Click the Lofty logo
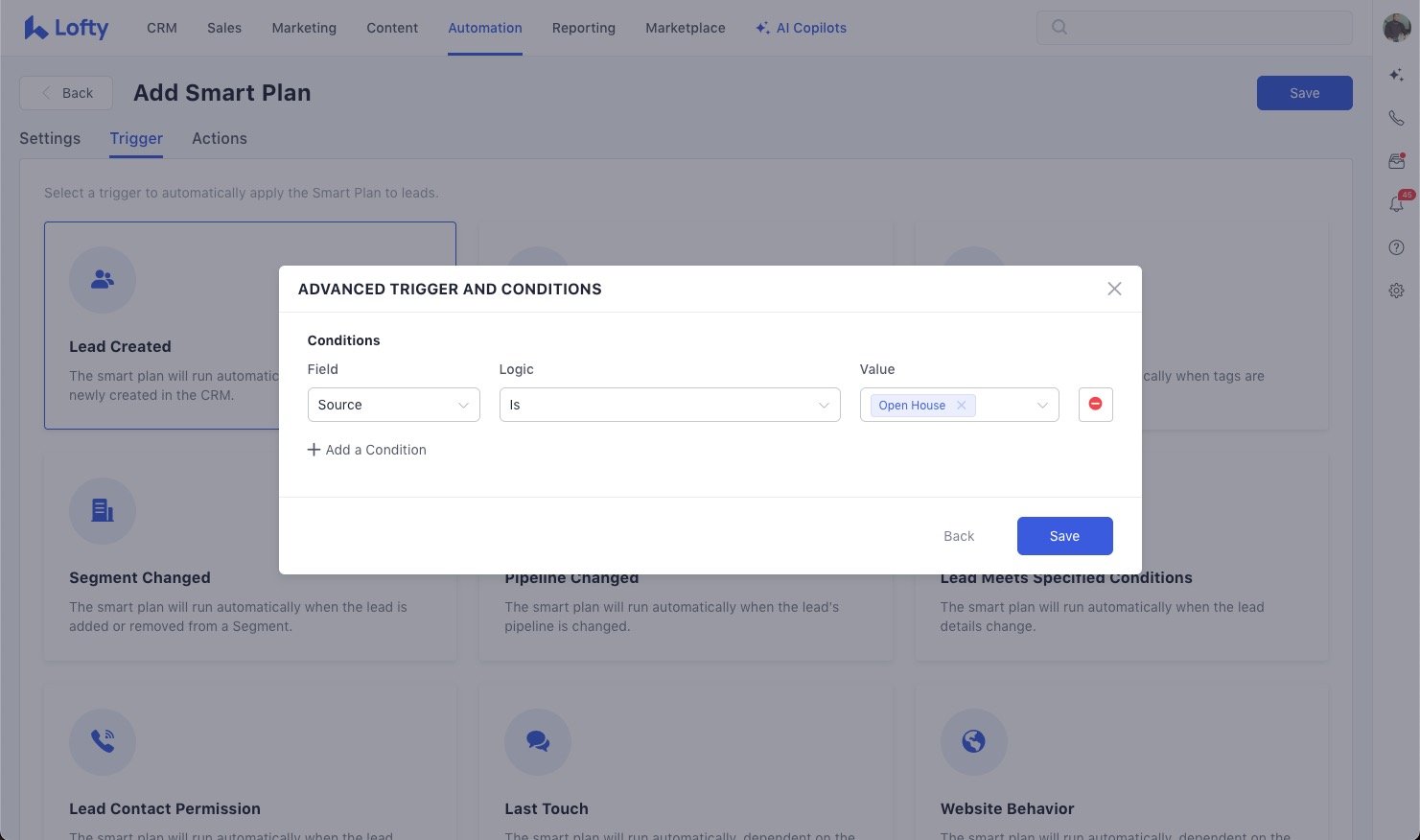Viewport: 1420px width, 840px height. [x=66, y=28]
